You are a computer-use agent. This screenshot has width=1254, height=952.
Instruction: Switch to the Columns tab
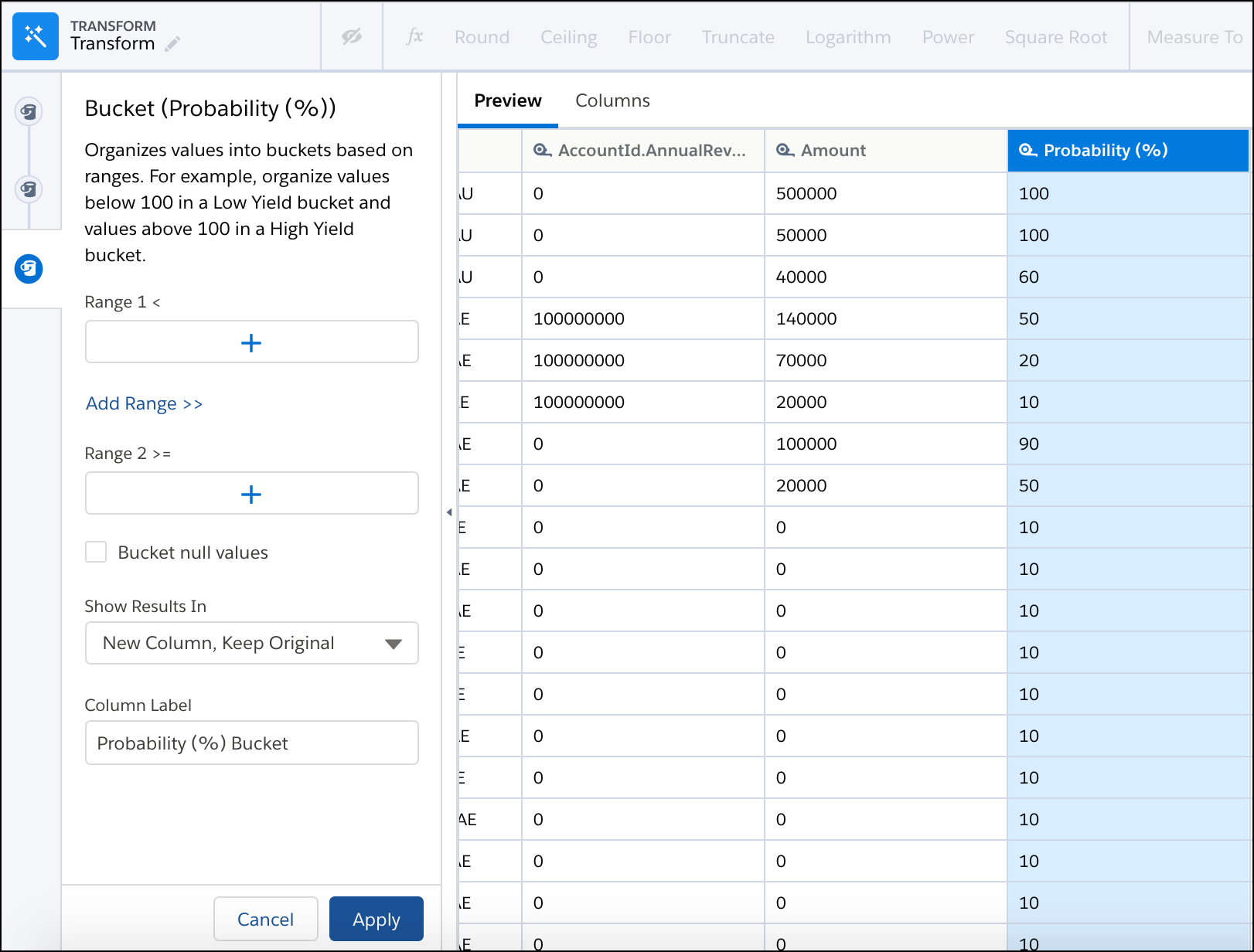pos(612,100)
